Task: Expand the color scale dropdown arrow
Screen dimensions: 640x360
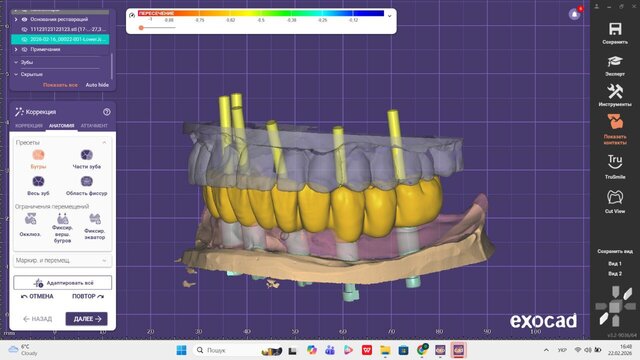Action: (x=389, y=16)
